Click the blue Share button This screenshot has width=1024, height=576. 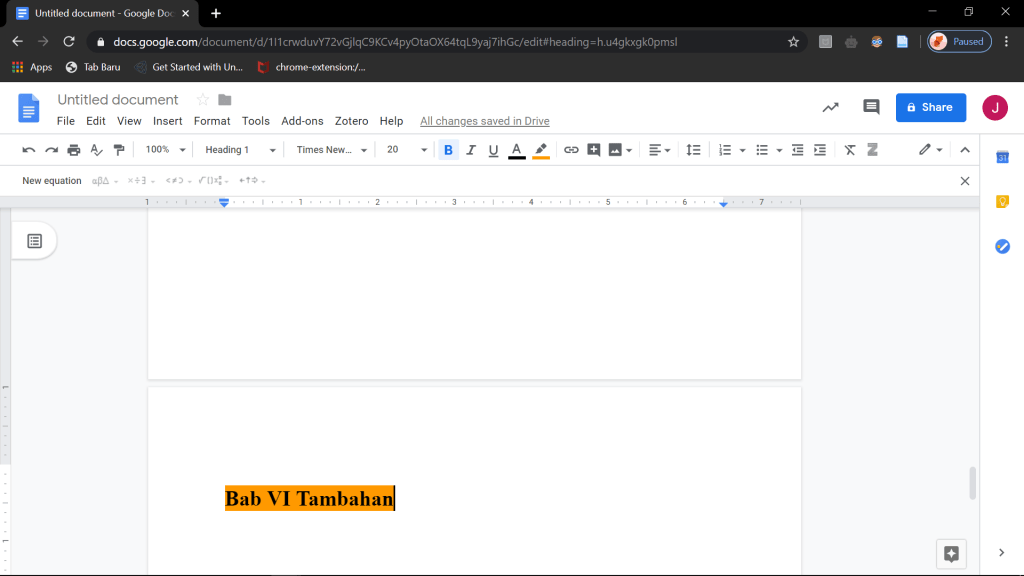(930, 107)
